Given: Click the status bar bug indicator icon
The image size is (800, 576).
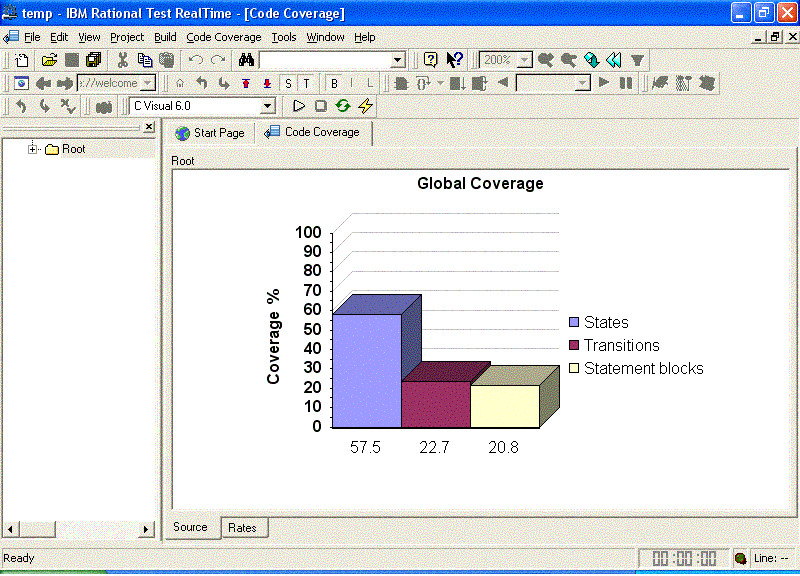Looking at the screenshot, I should (x=740, y=558).
